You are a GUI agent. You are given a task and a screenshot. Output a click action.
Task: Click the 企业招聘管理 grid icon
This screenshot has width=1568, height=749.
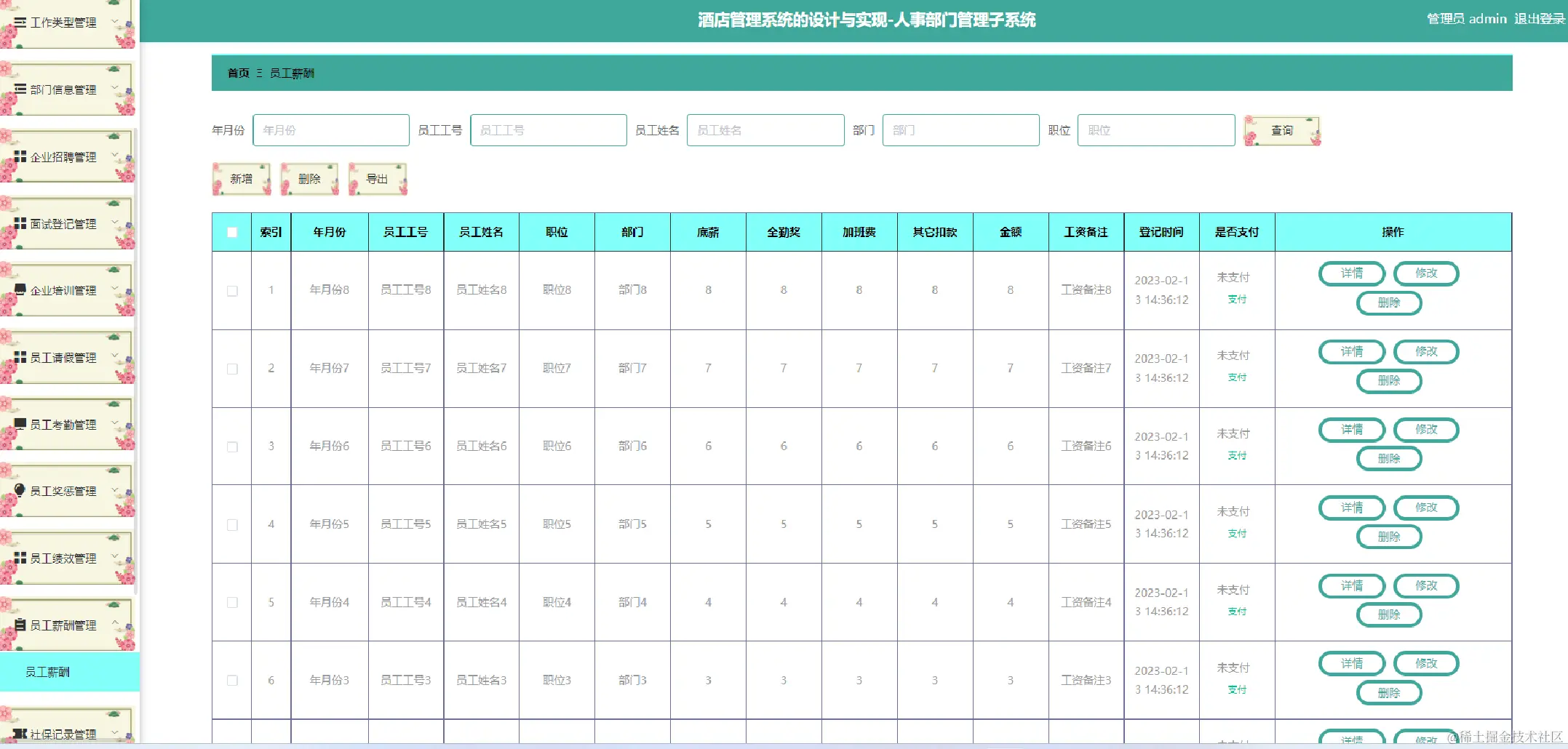click(20, 156)
